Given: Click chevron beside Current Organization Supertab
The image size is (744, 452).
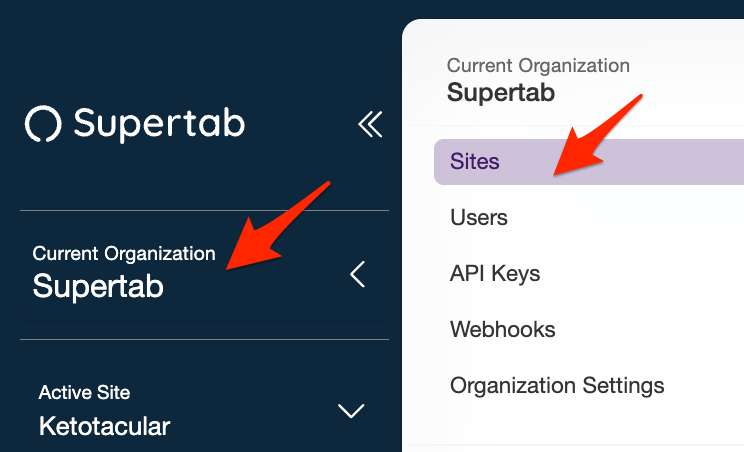Looking at the screenshot, I should [x=357, y=274].
